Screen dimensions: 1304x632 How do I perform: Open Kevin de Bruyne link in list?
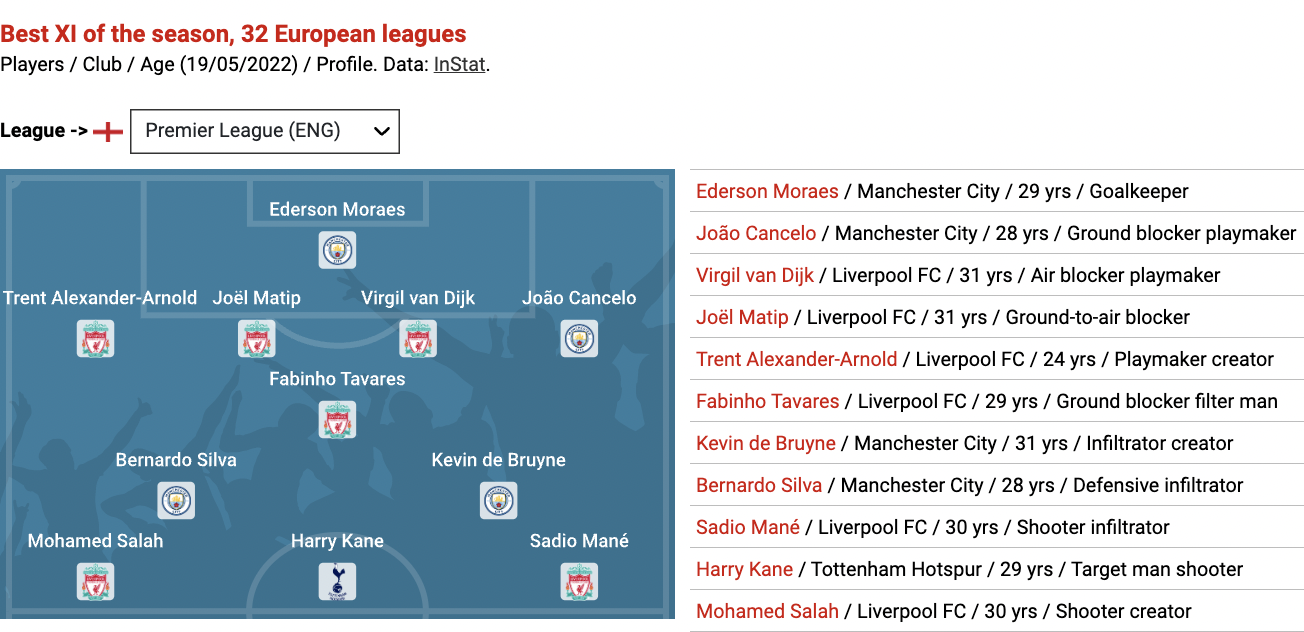(x=766, y=443)
